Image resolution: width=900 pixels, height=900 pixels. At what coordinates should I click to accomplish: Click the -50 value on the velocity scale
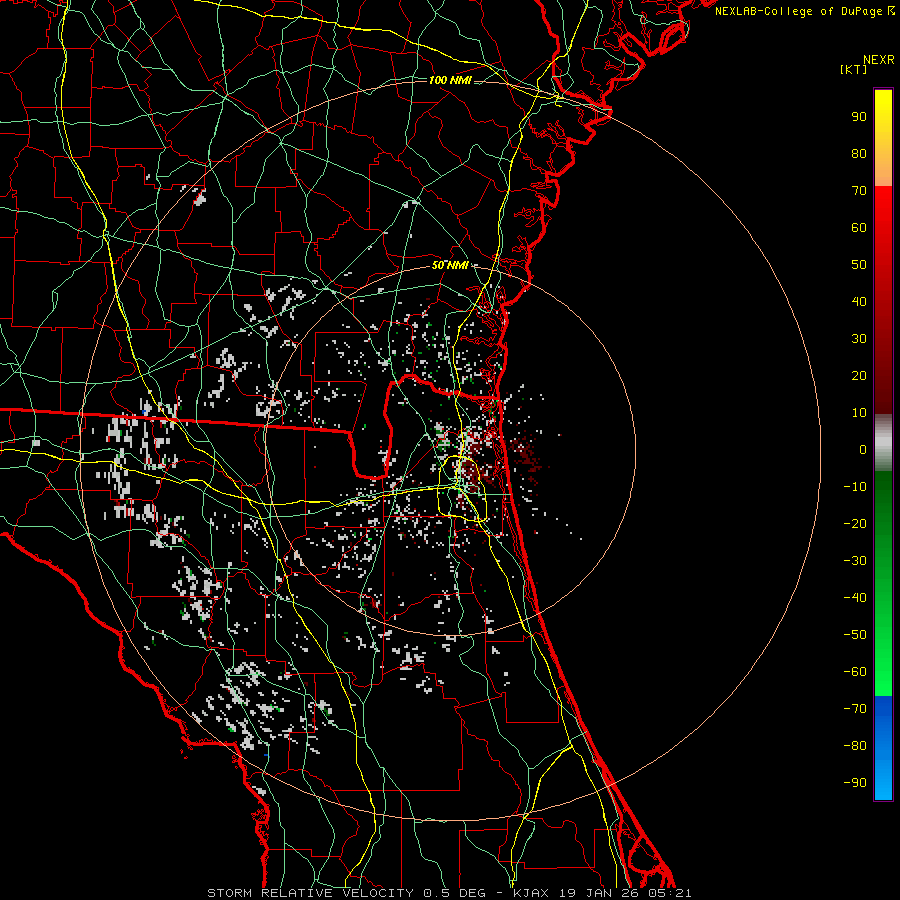point(855,635)
